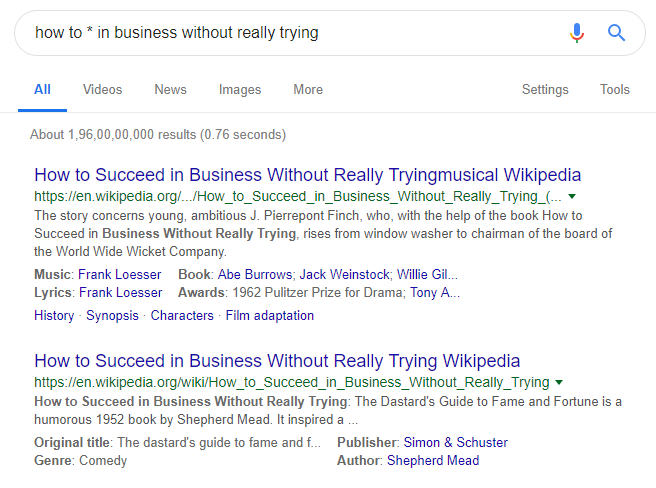
Task: Select the All results tab
Action: pos(42,90)
